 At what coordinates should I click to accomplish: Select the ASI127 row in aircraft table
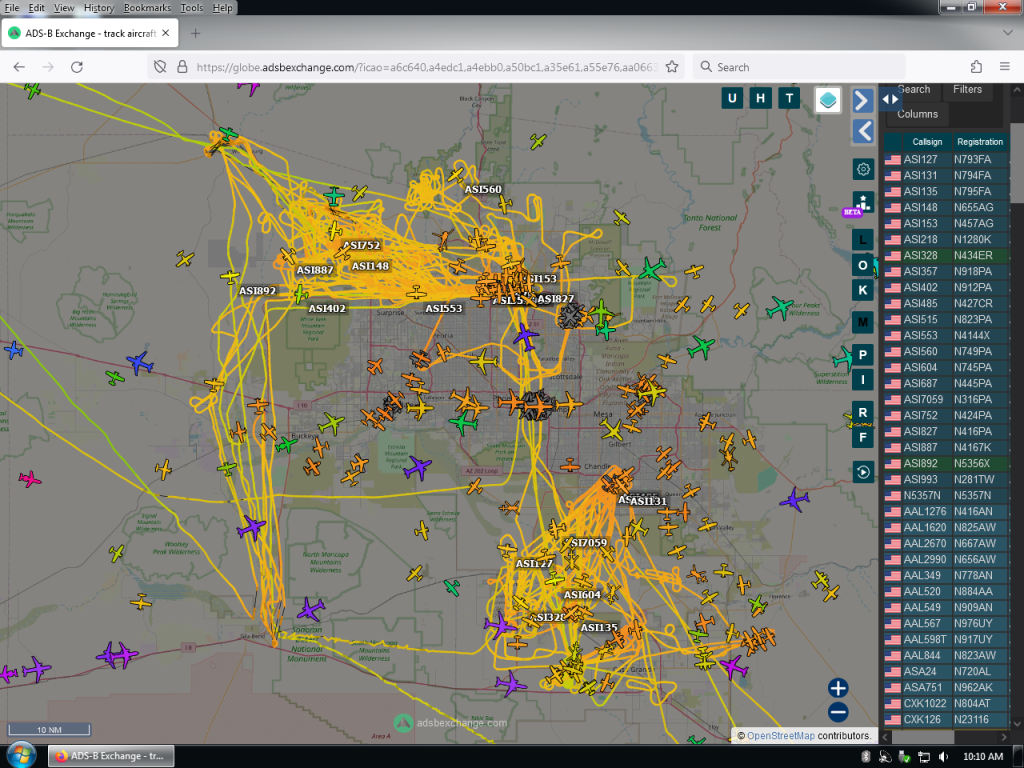point(946,159)
